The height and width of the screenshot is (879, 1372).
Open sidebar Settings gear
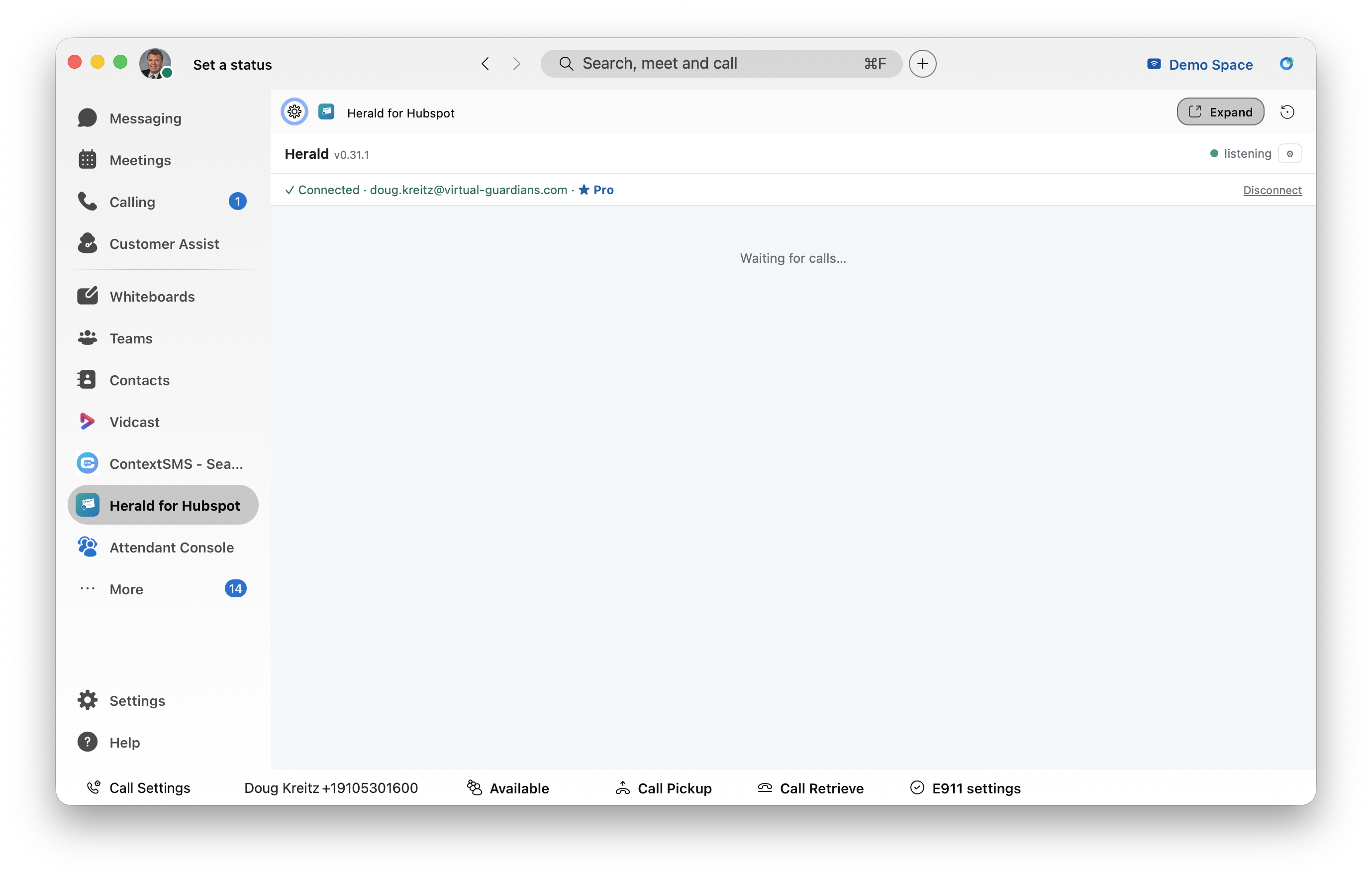point(87,700)
